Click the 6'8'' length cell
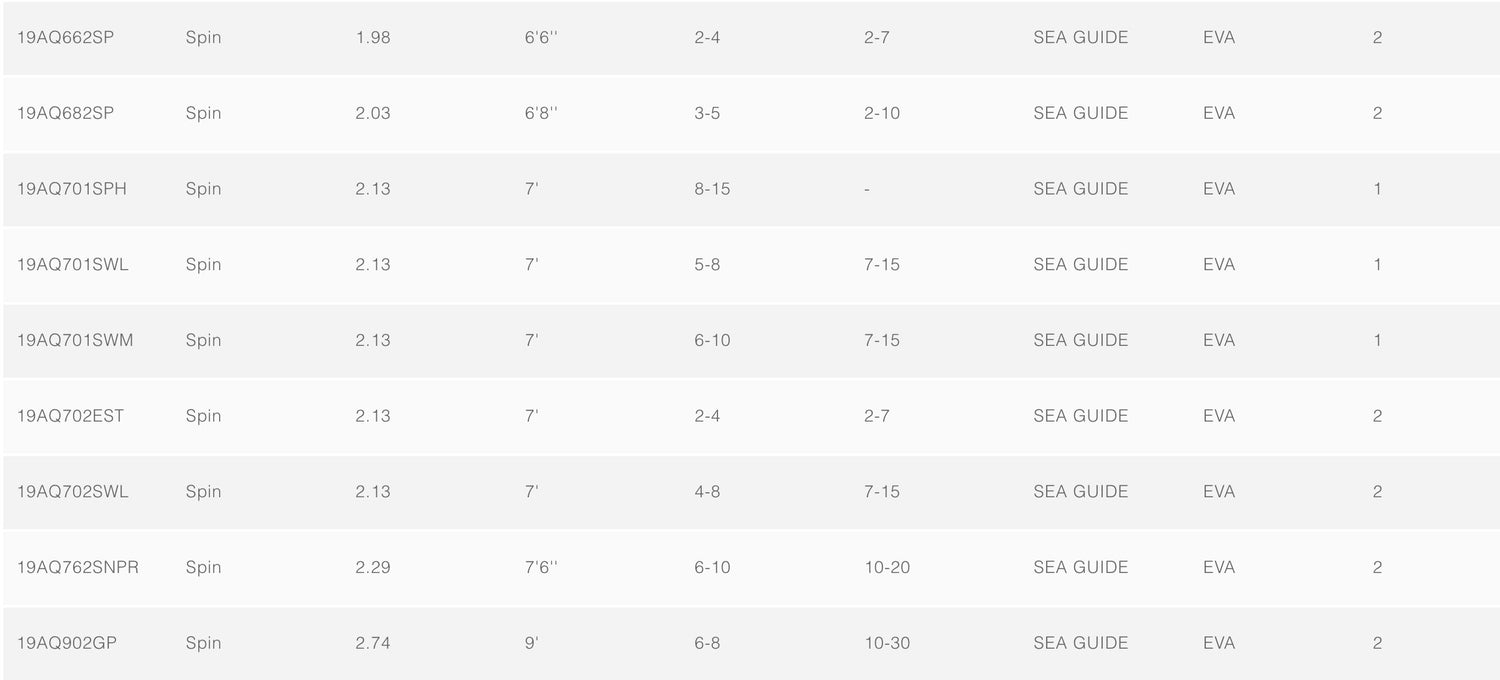Screen dimensions: 1500x680 coord(541,114)
